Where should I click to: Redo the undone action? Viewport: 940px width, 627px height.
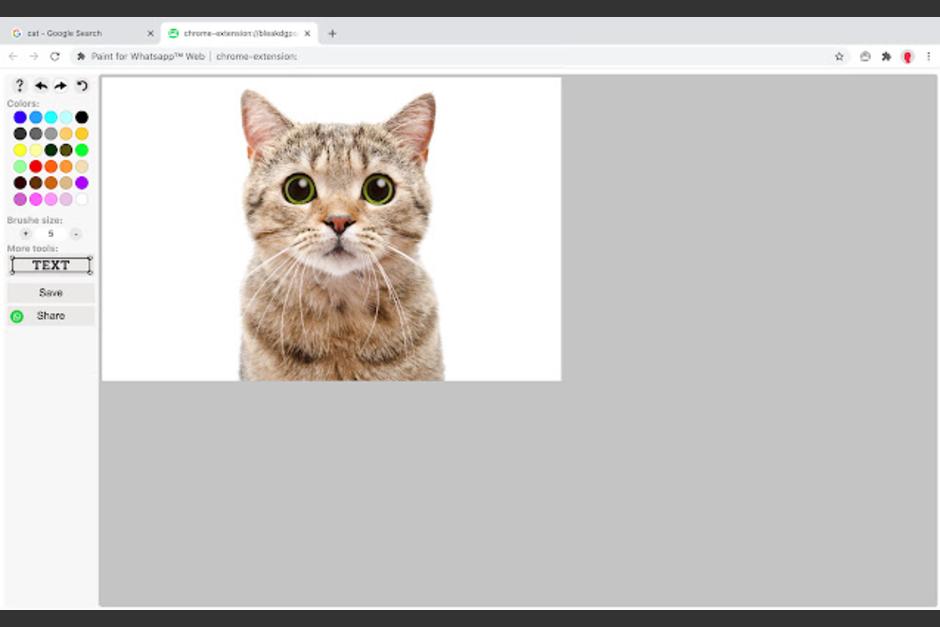(60, 86)
